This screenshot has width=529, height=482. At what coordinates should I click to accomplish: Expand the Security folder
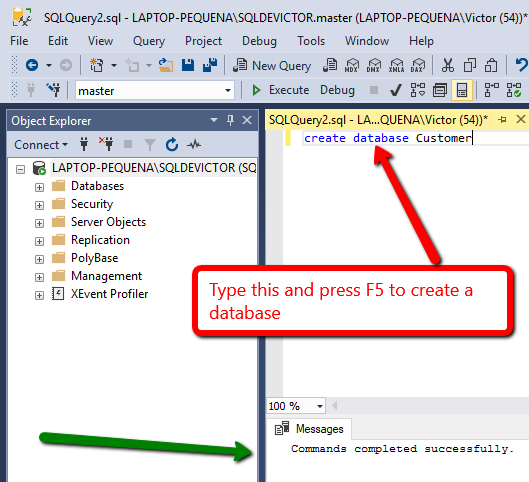39,205
